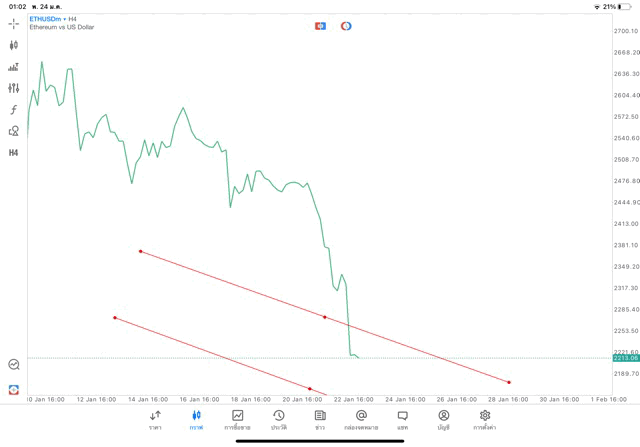Image resolution: width=640 pixels, height=447 pixels.
Task: Open the การตั้งค่า (Settings) tab
Action: pos(485,419)
